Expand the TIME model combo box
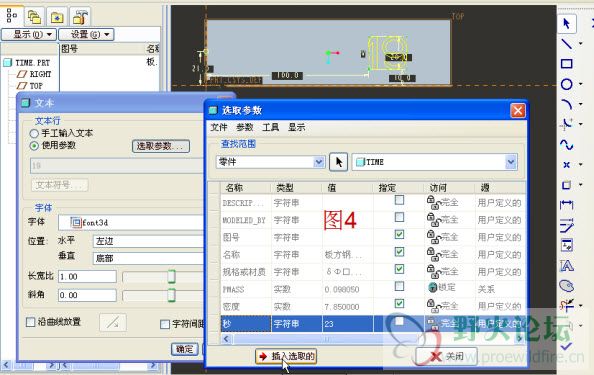Image resolution: width=594 pixels, height=375 pixels. 511,162
